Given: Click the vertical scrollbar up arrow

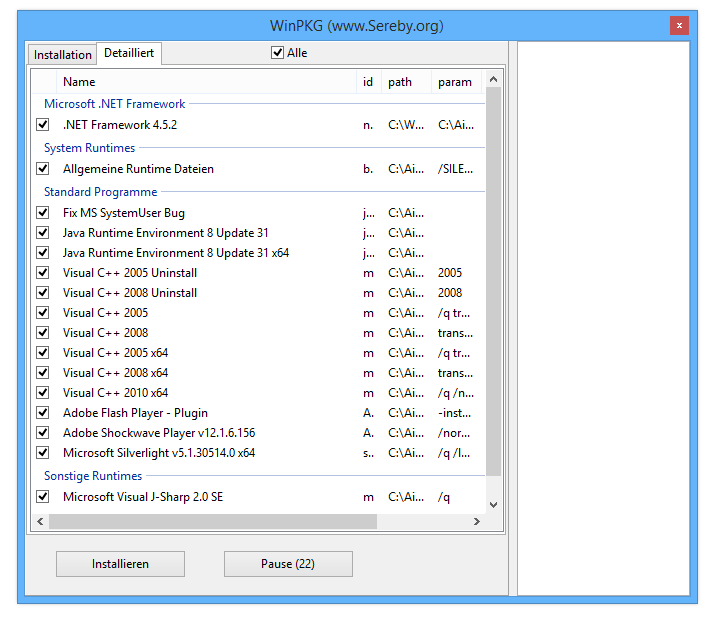Looking at the screenshot, I should [x=493, y=79].
